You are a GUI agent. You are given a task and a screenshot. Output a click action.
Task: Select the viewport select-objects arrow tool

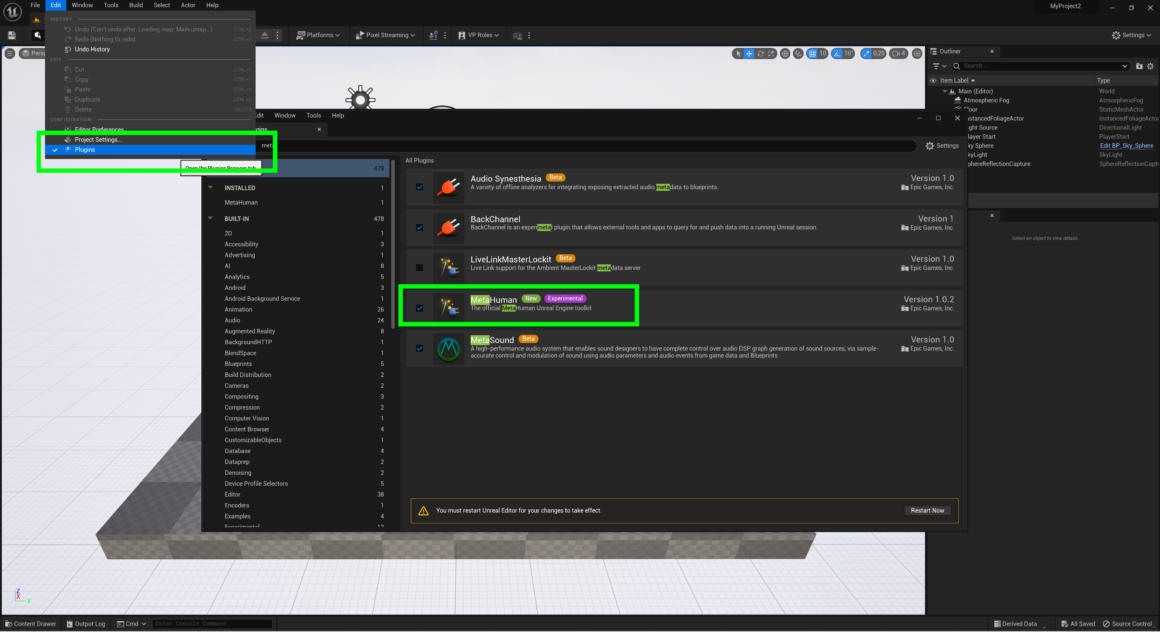[x=738, y=53]
